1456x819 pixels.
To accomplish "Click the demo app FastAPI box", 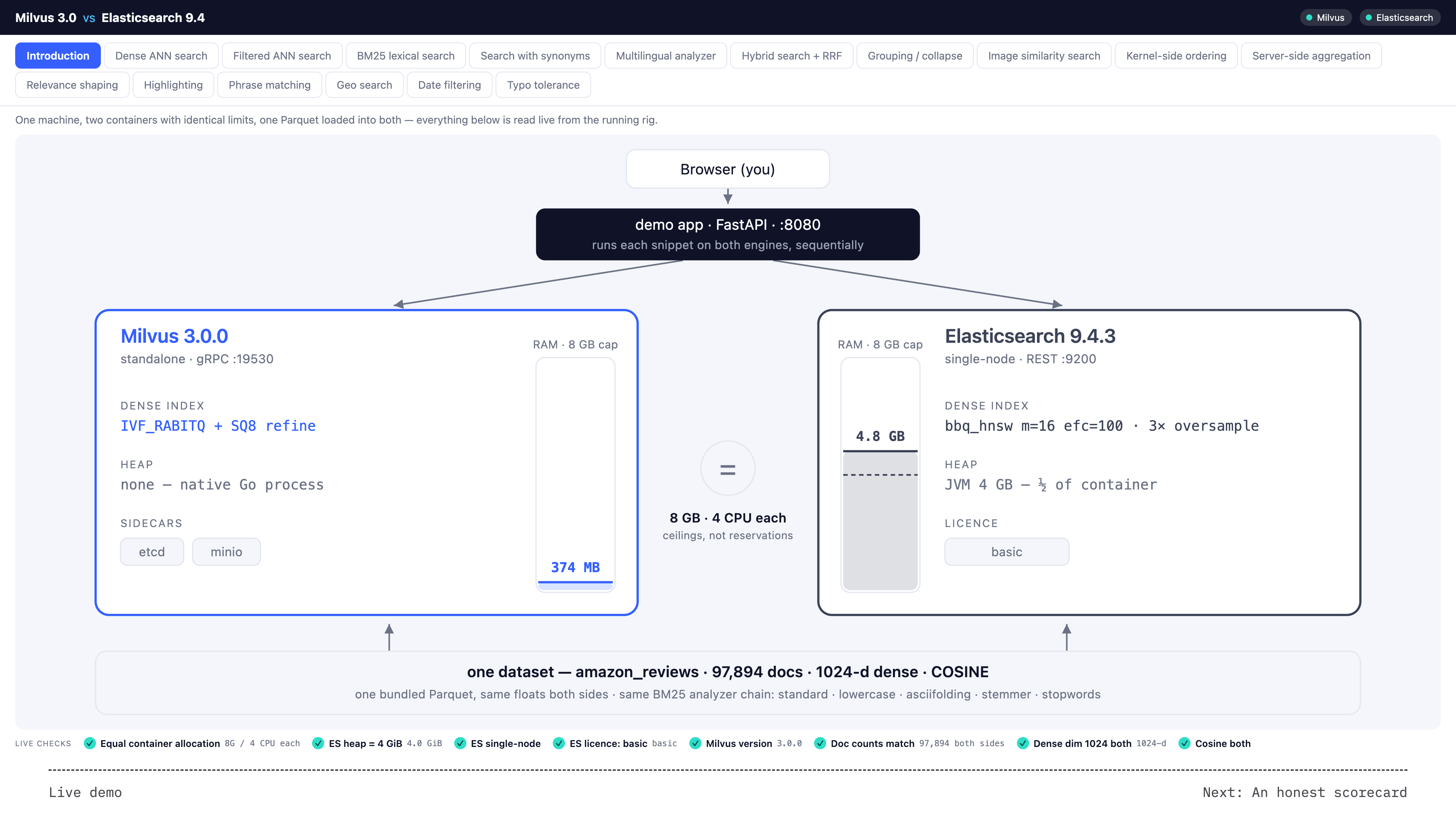I will 728,234.
